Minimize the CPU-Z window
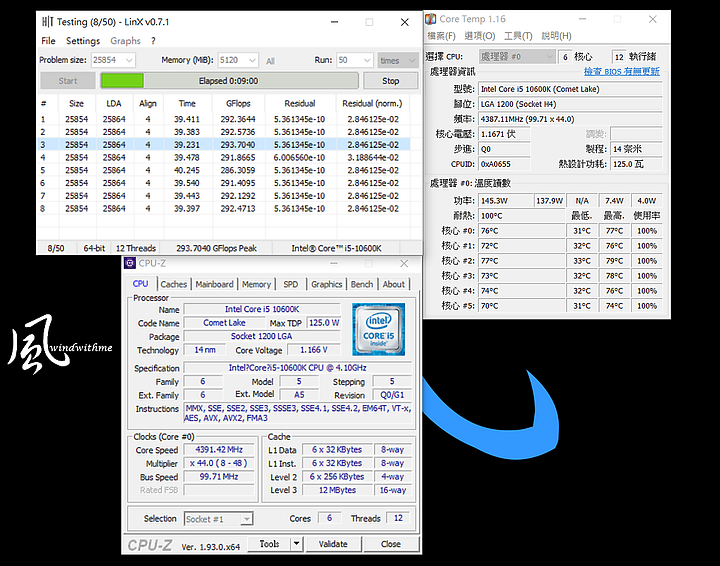720x566 pixels. click(334, 263)
